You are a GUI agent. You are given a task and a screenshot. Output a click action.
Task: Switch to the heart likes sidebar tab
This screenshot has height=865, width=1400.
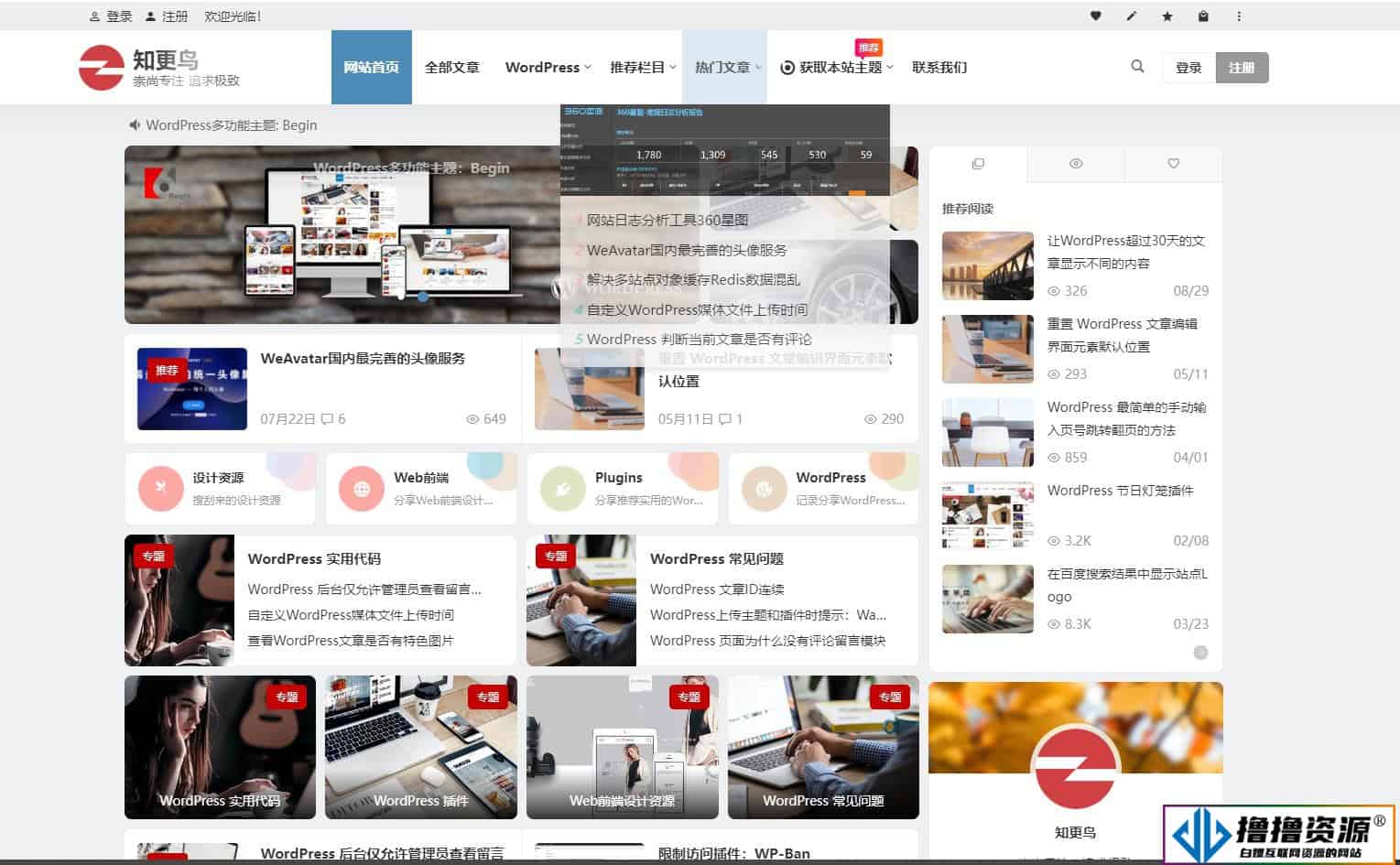tap(1173, 164)
